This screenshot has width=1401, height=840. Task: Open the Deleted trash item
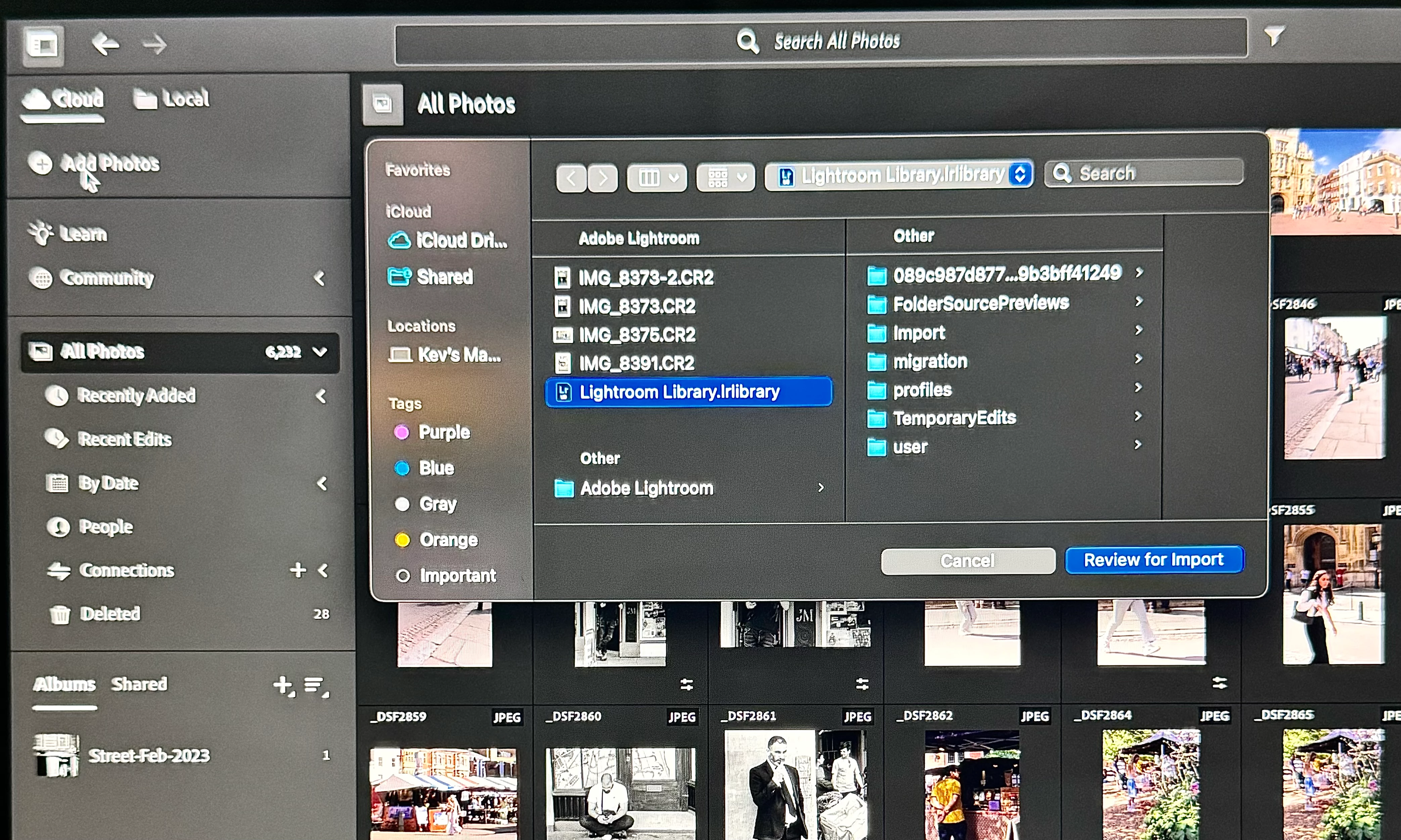click(x=110, y=614)
